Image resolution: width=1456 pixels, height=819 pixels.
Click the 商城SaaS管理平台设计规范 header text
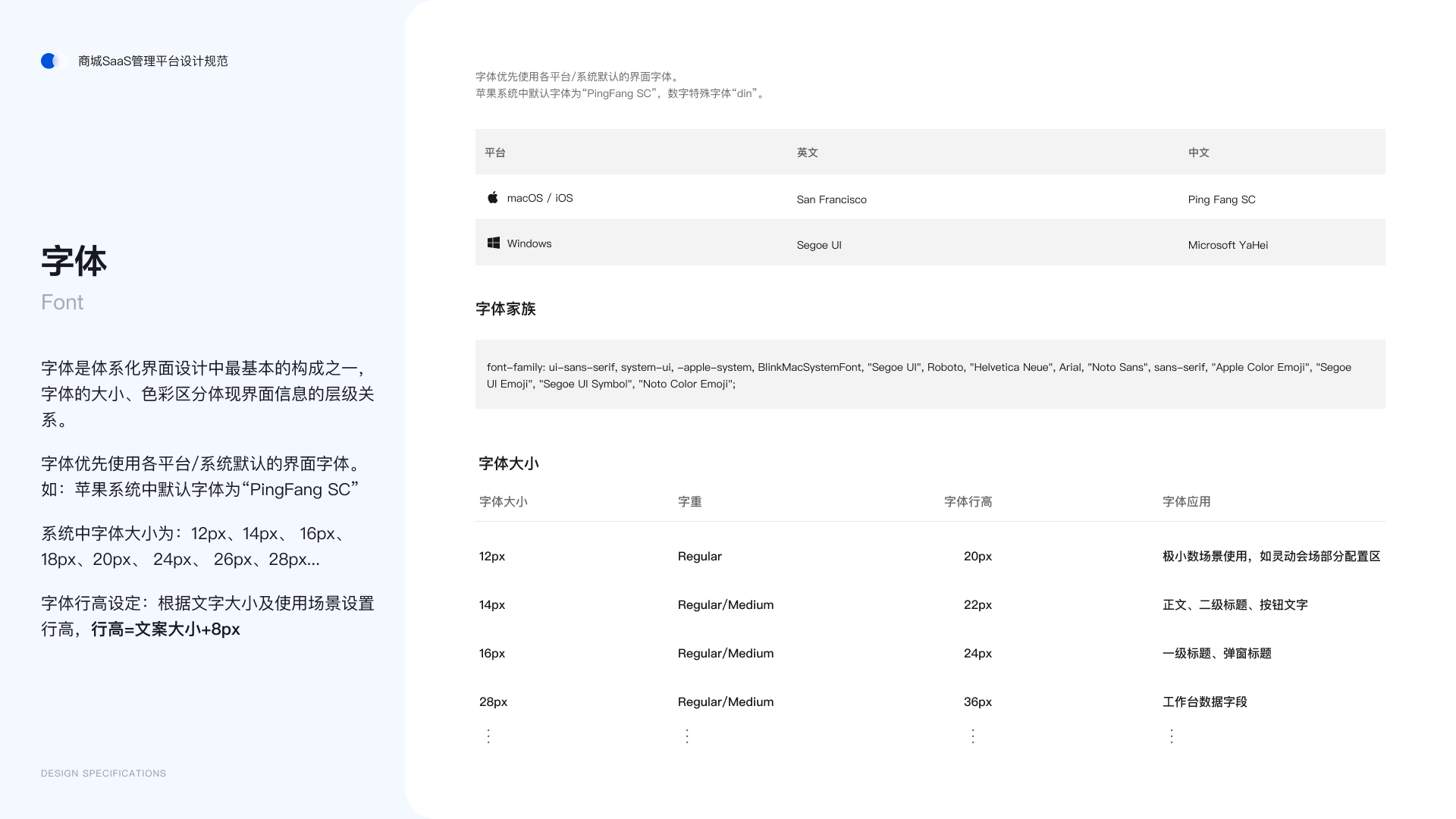click(x=153, y=61)
